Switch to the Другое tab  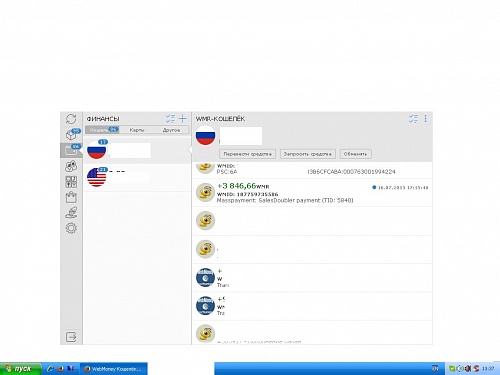(171, 130)
